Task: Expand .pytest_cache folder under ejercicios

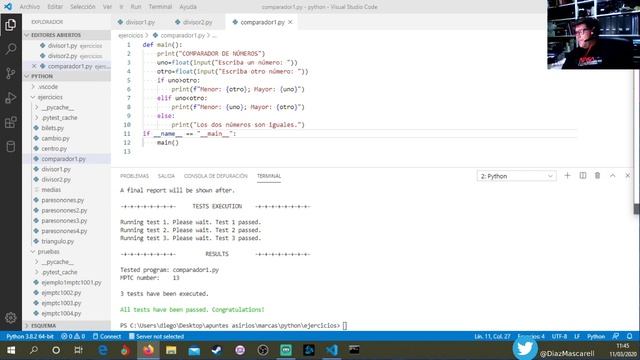Action: click(66, 118)
